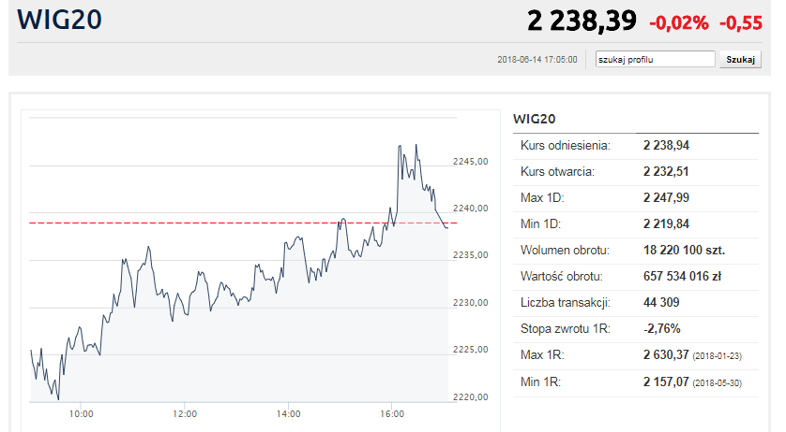Click the 'Wartość obrotu:' label

click(x=561, y=276)
